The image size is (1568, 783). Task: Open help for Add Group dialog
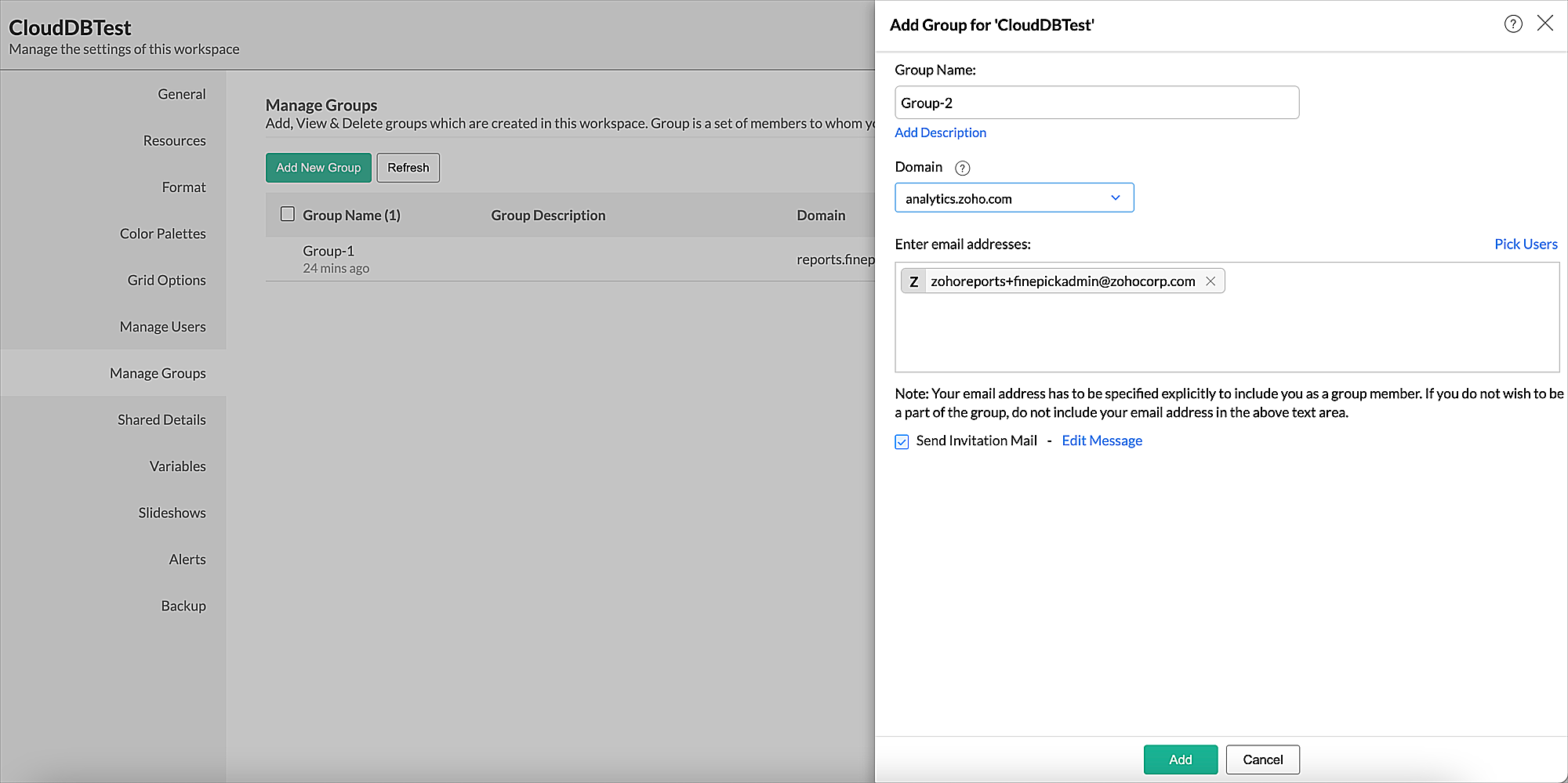1513,24
